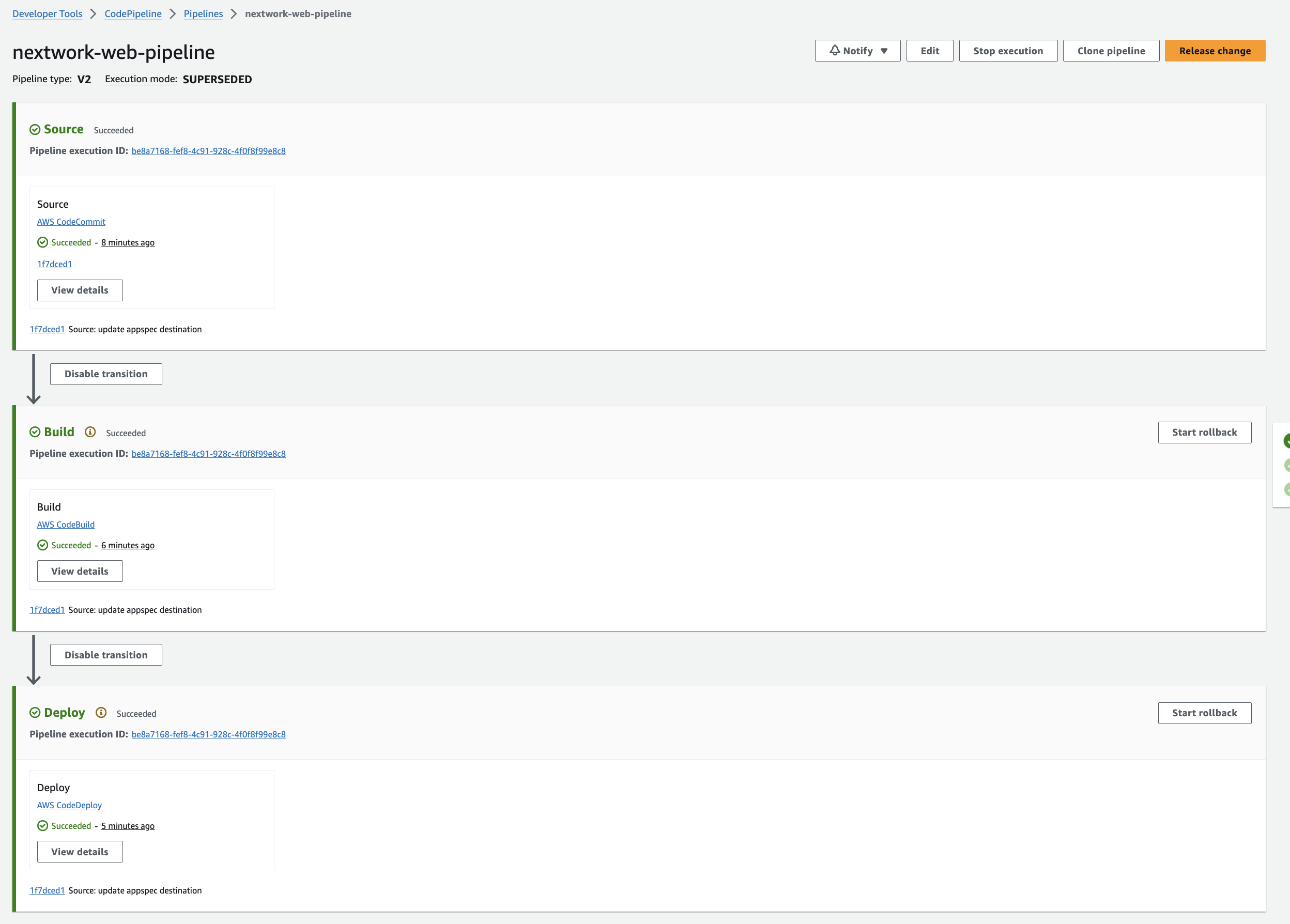
Task: Disable transition between Build and Deploy
Action: coord(106,655)
